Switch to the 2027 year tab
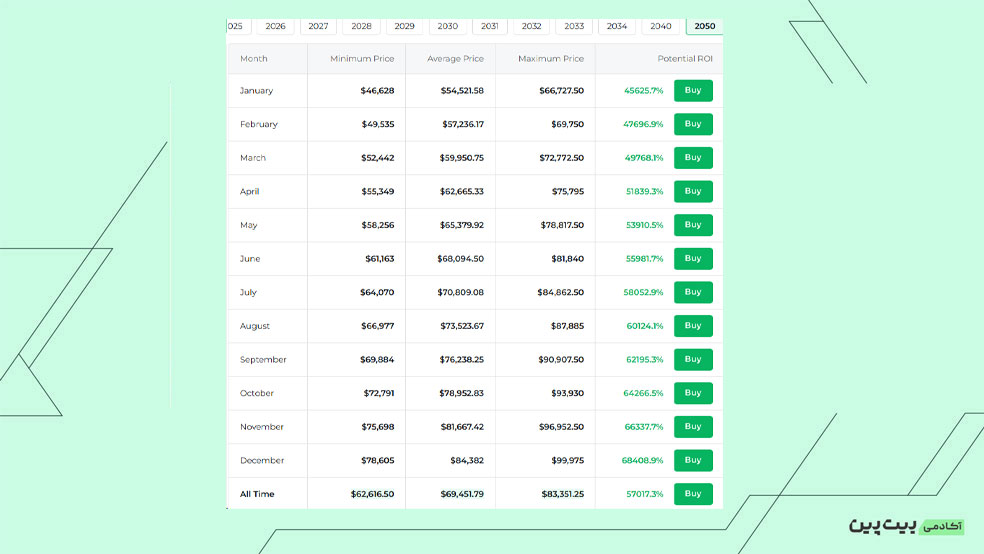984x554 pixels. tap(318, 26)
